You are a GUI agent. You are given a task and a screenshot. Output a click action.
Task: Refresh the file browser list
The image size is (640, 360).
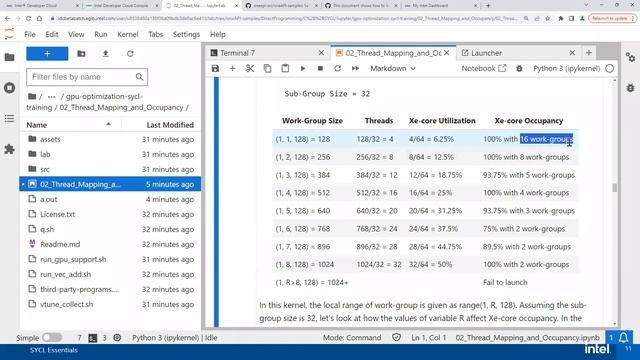click(x=130, y=53)
